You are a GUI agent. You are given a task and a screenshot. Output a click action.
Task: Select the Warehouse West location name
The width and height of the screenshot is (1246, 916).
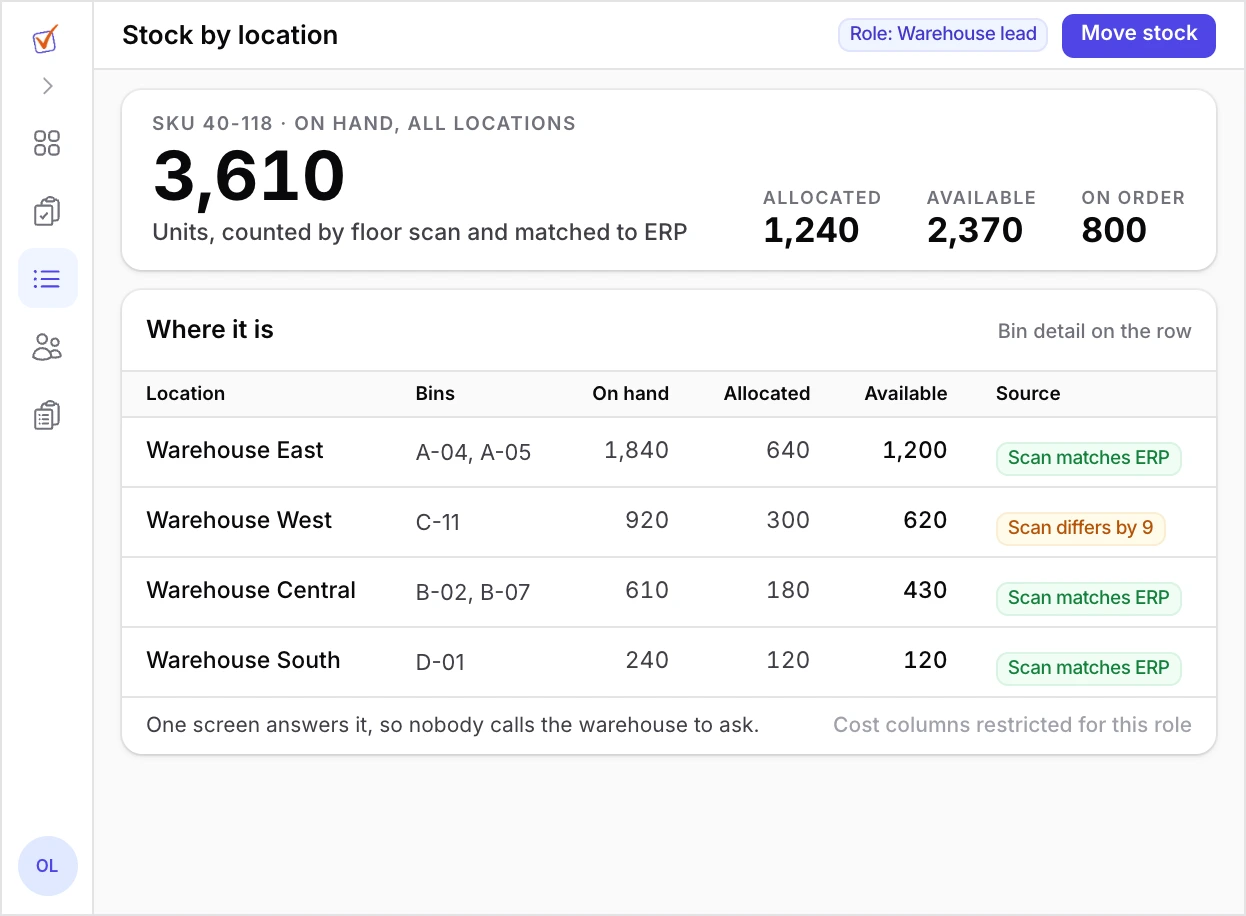[239, 520]
